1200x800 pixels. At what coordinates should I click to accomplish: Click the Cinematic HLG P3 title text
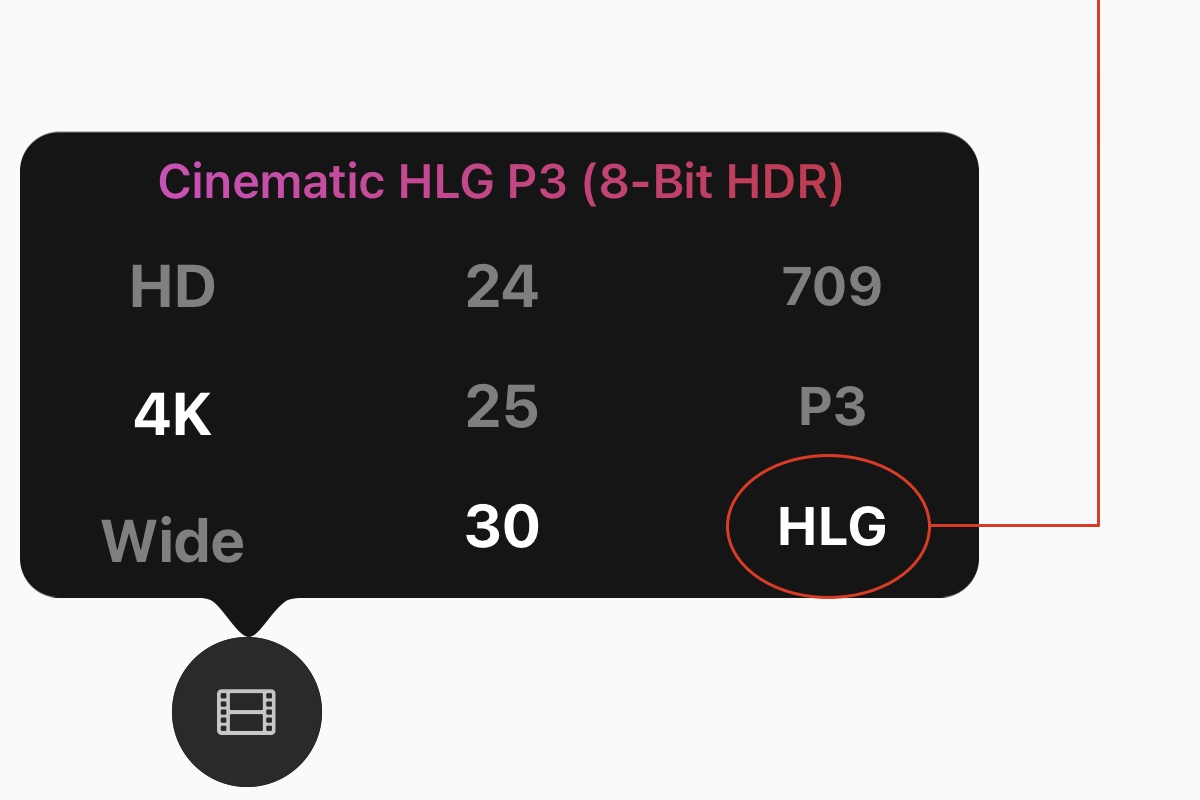[x=500, y=182]
